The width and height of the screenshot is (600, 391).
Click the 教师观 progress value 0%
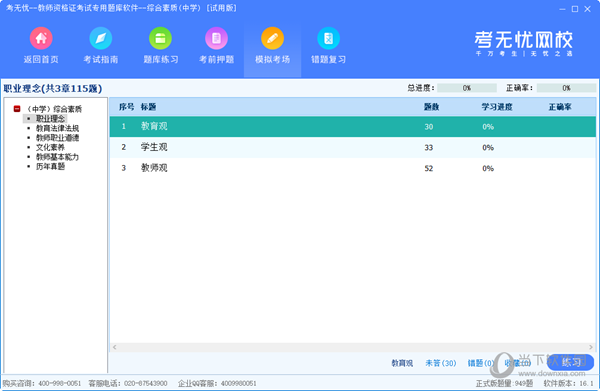pyautogui.click(x=488, y=168)
